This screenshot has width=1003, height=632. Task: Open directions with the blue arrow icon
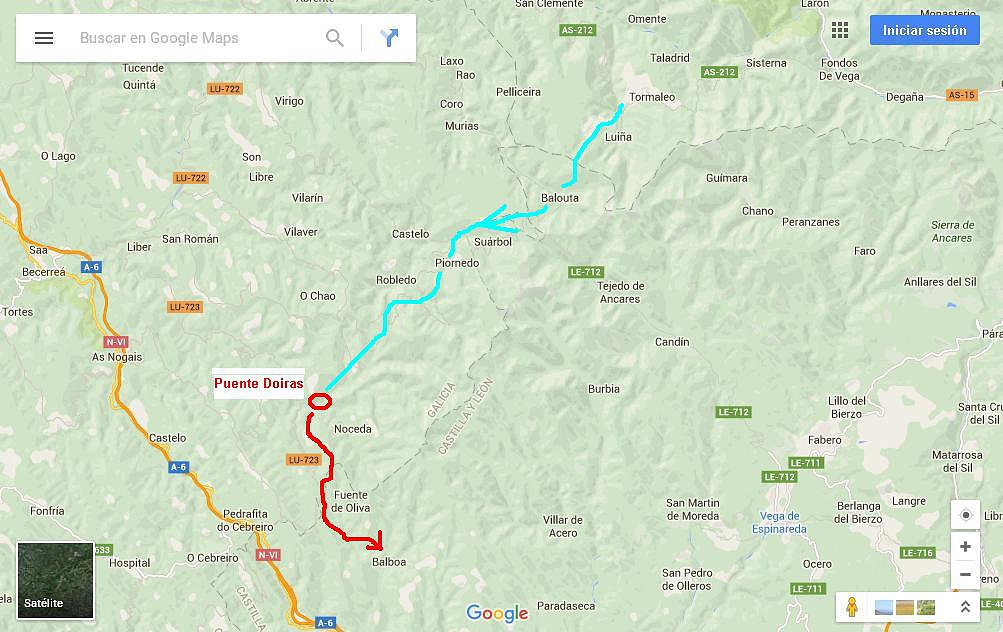(389, 38)
